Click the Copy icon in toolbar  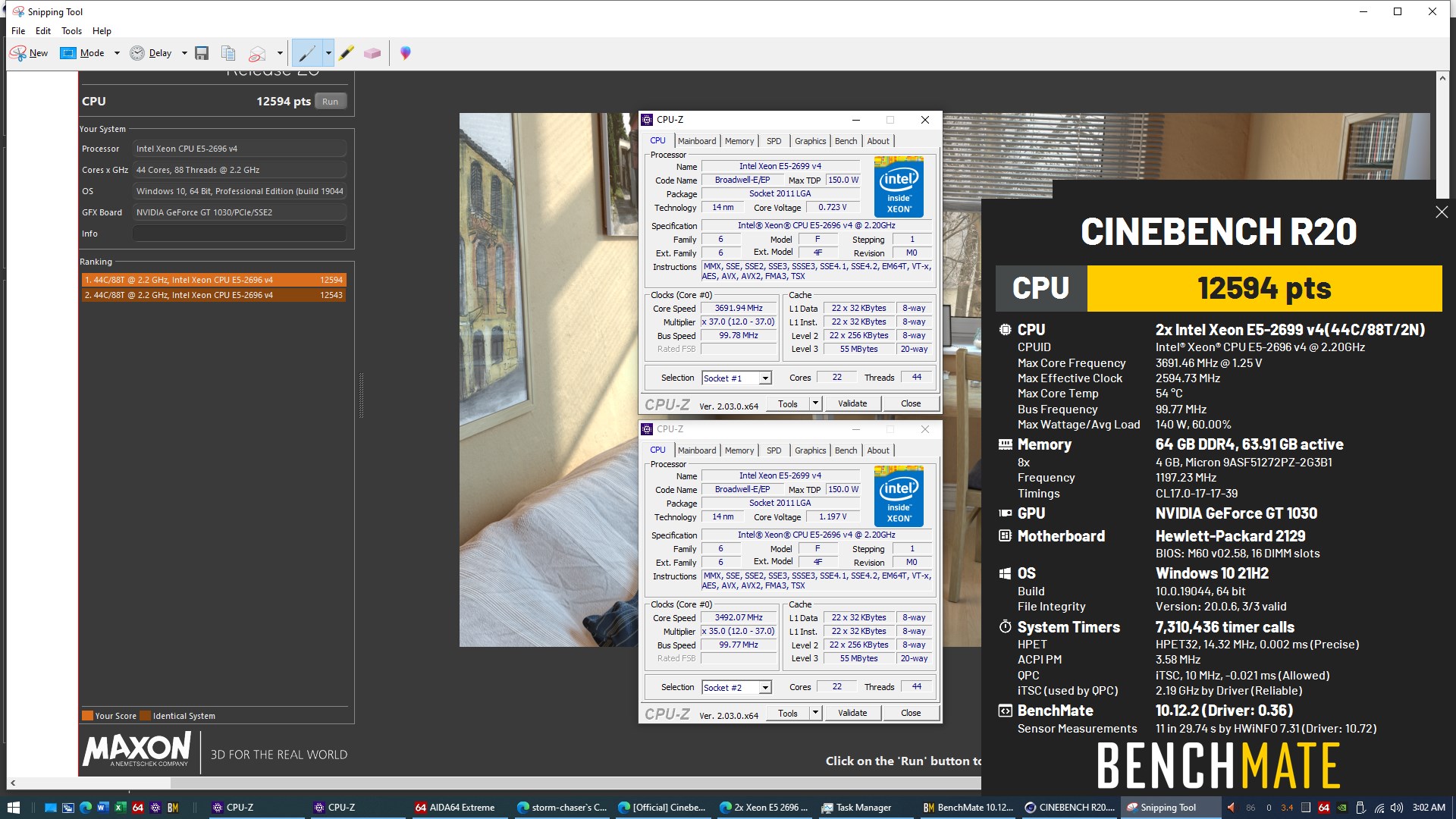tap(228, 53)
